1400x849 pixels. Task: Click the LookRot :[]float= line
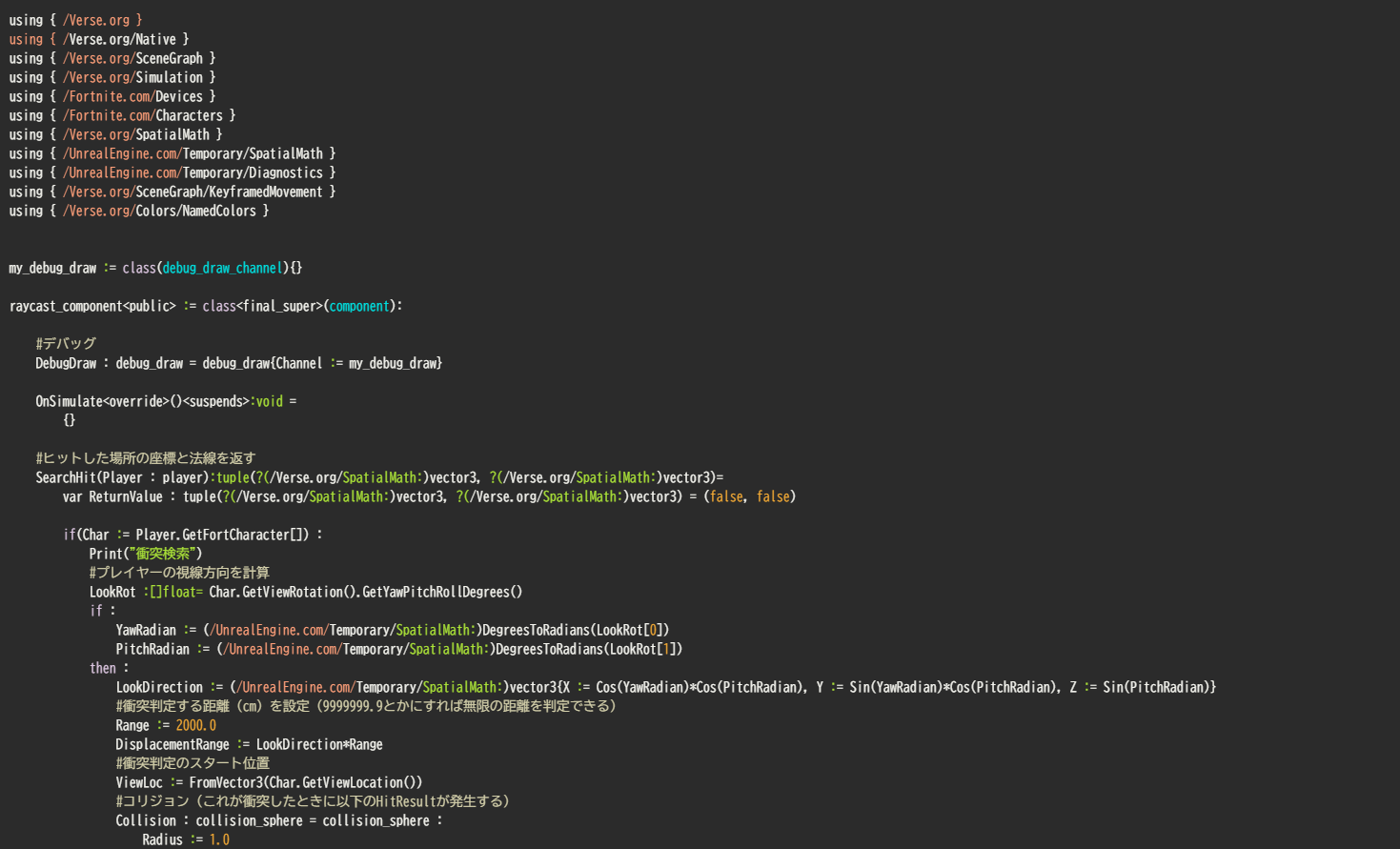pos(306,592)
